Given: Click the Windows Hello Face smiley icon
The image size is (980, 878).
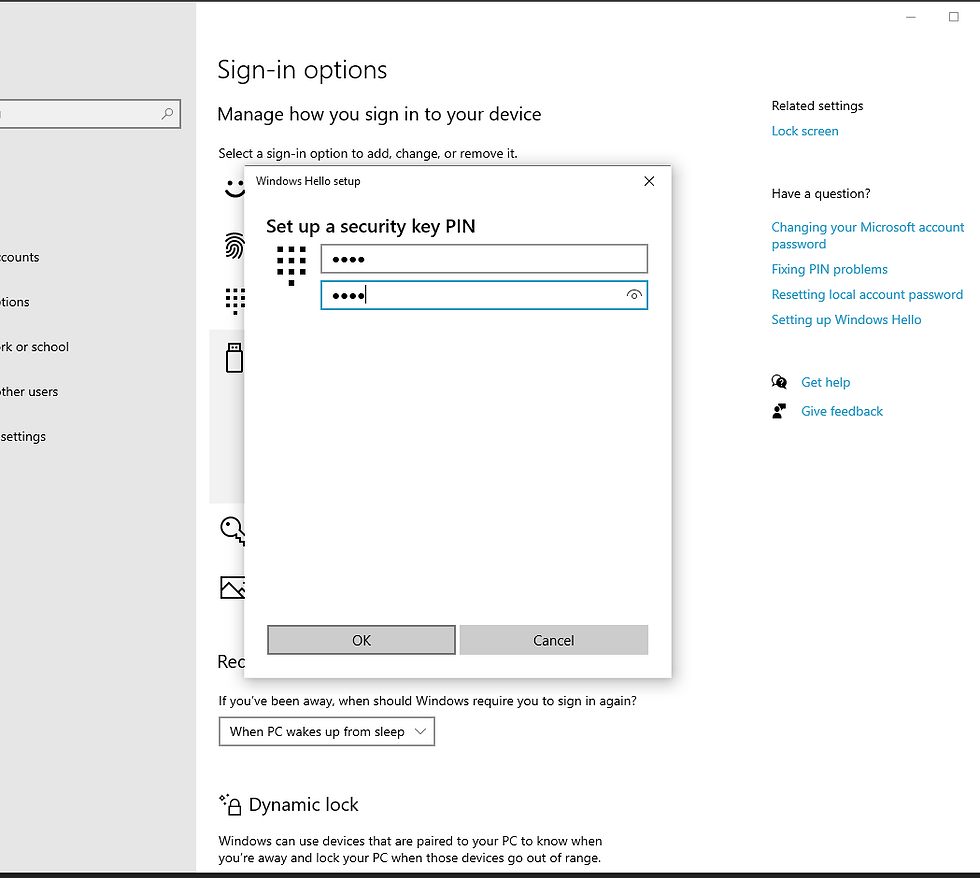Looking at the screenshot, I should coord(235,187).
